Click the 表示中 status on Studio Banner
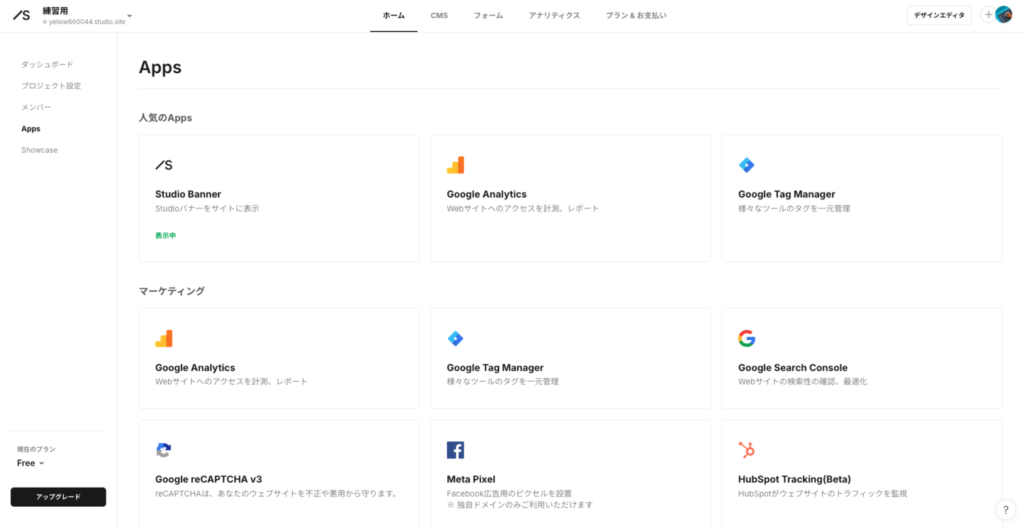Viewport: 1024px width, 528px height. (166, 236)
